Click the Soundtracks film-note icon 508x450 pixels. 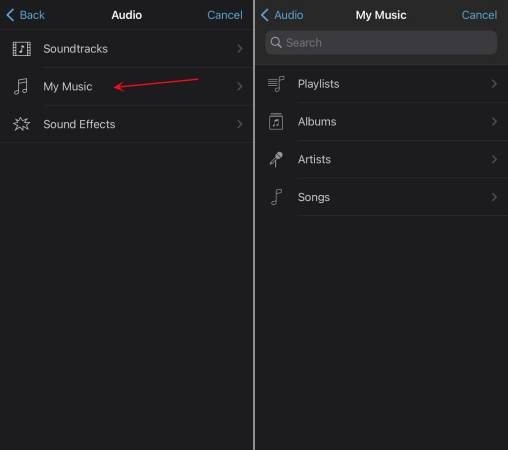22,49
